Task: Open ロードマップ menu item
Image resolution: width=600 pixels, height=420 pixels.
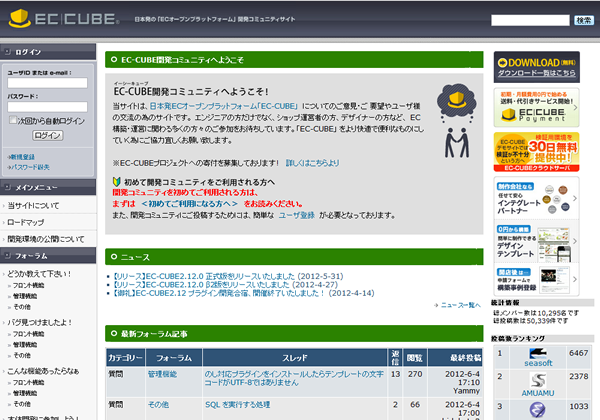Action: (26, 222)
